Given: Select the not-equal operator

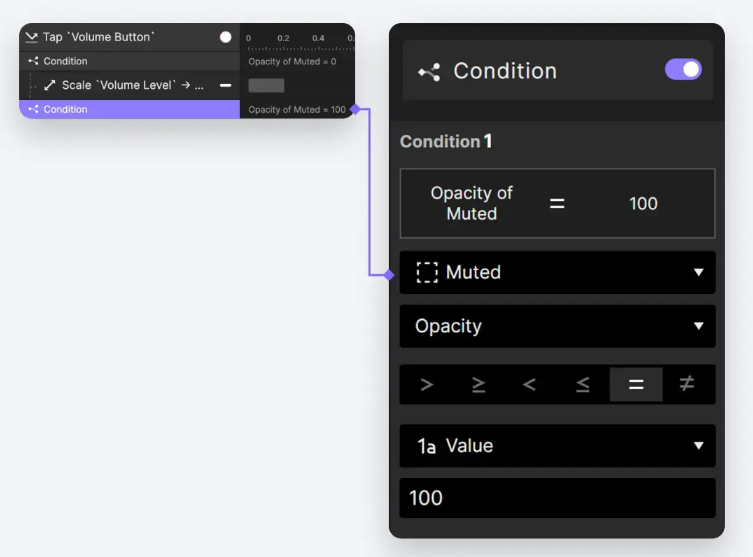Looking at the screenshot, I should click(x=687, y=385).
